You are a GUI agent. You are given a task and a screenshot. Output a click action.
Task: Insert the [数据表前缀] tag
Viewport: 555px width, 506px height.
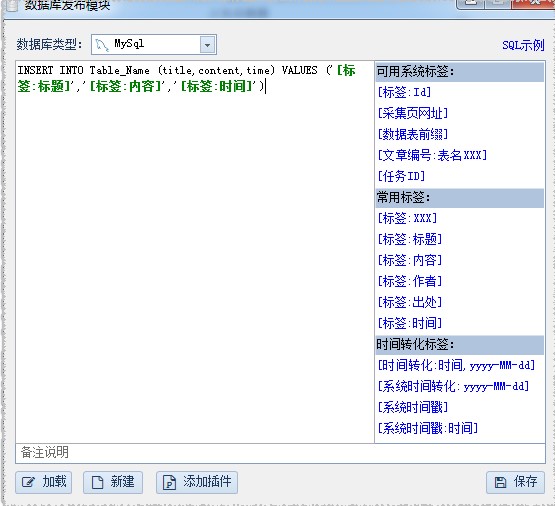click(x=413, y=134)
